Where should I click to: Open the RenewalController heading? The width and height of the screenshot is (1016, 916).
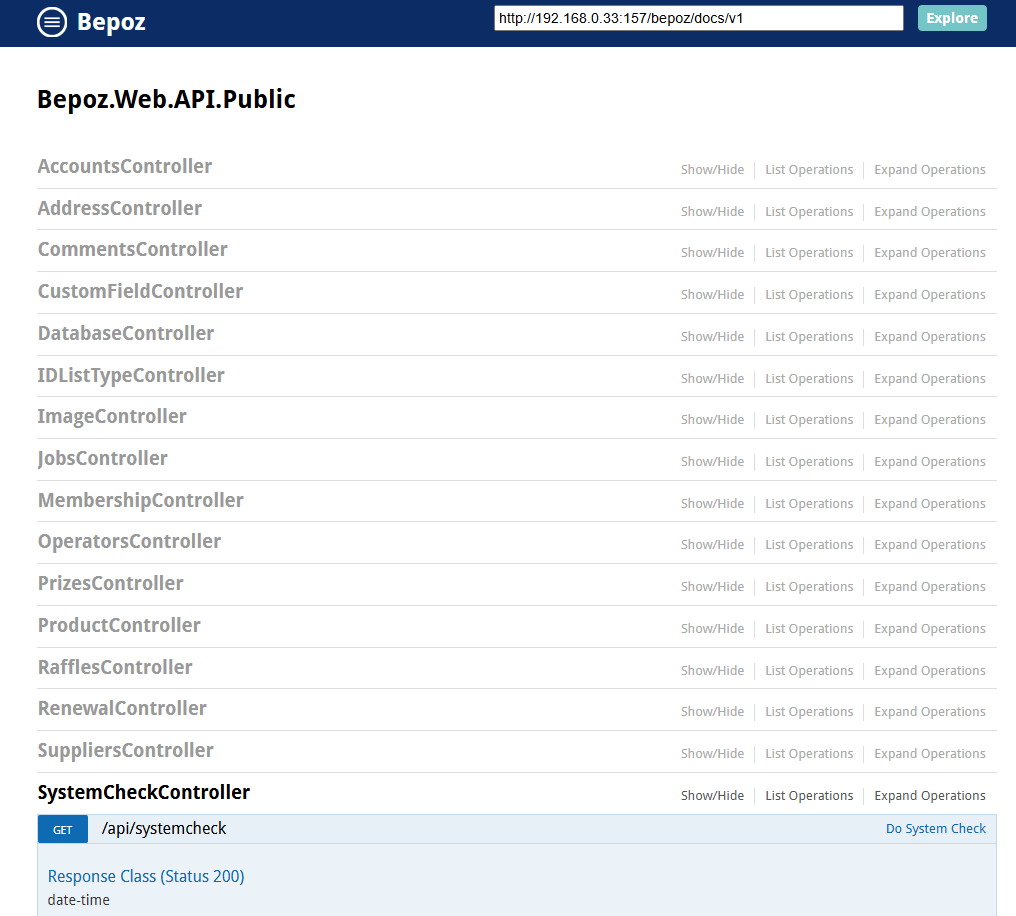click(x=122, y=708)
